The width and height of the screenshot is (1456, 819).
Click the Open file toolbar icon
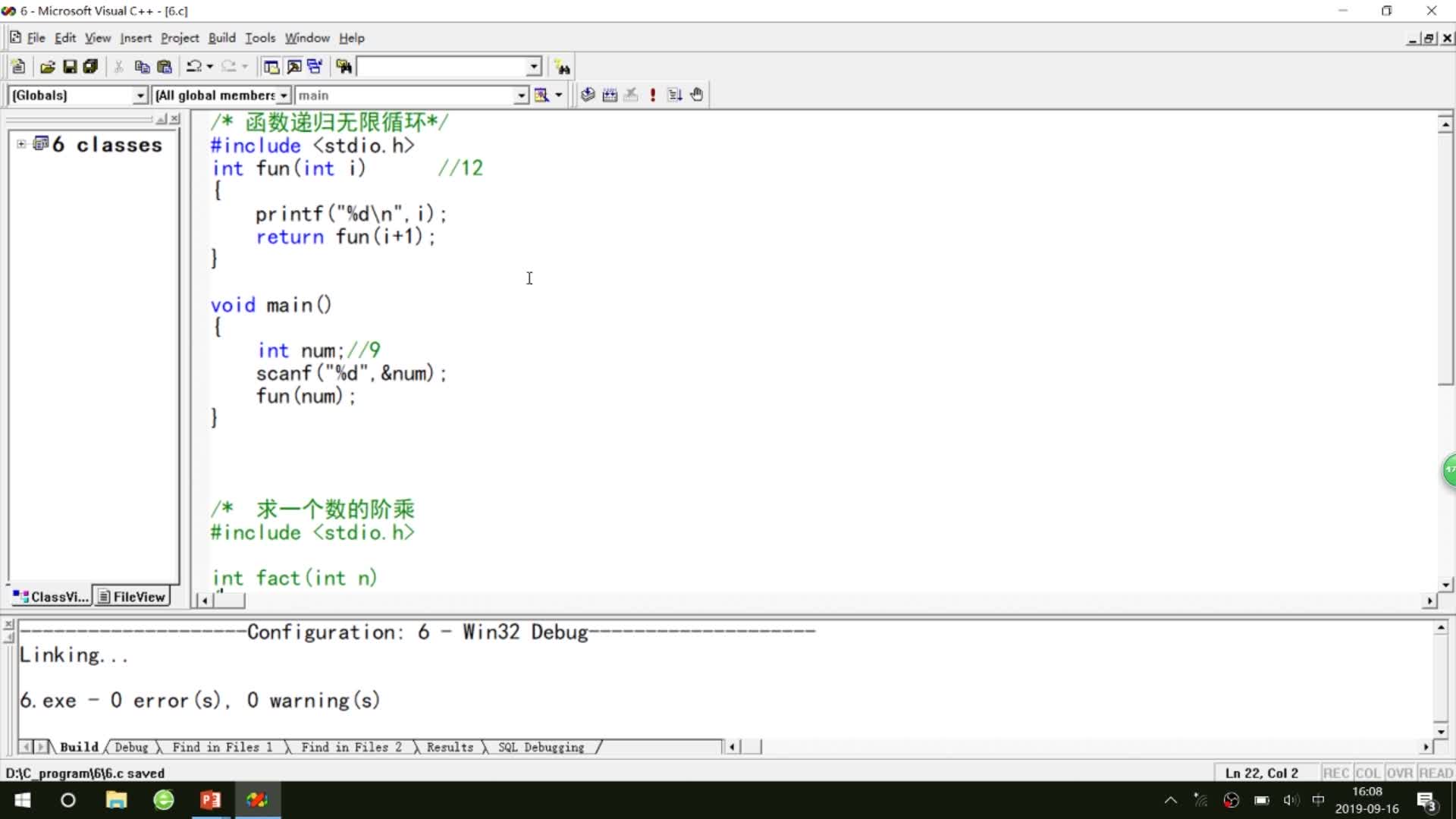click(x=47, y=67)
